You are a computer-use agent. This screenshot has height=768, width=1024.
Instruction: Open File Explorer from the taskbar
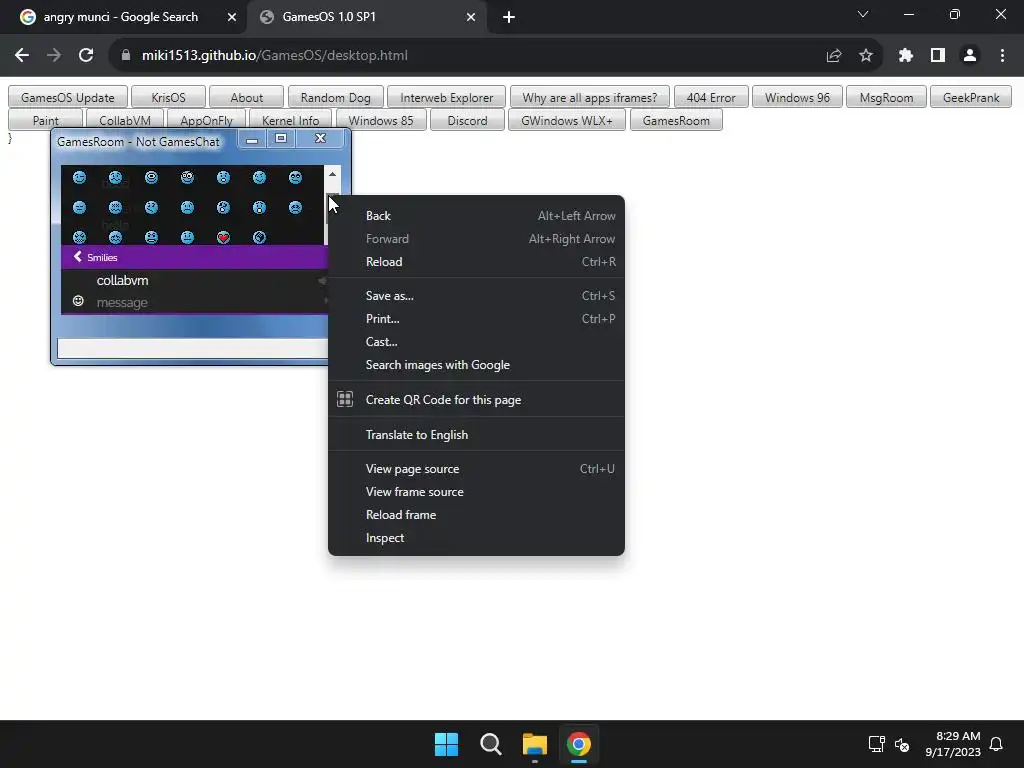534,744
